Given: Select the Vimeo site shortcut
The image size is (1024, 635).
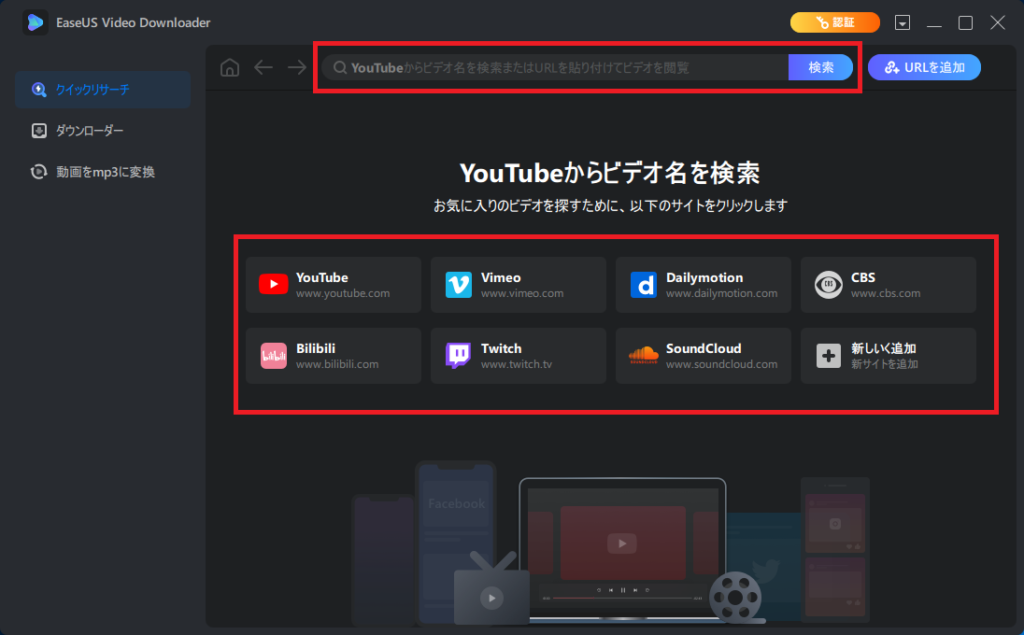Looking at the screenshot, I should tap(518, 284).
